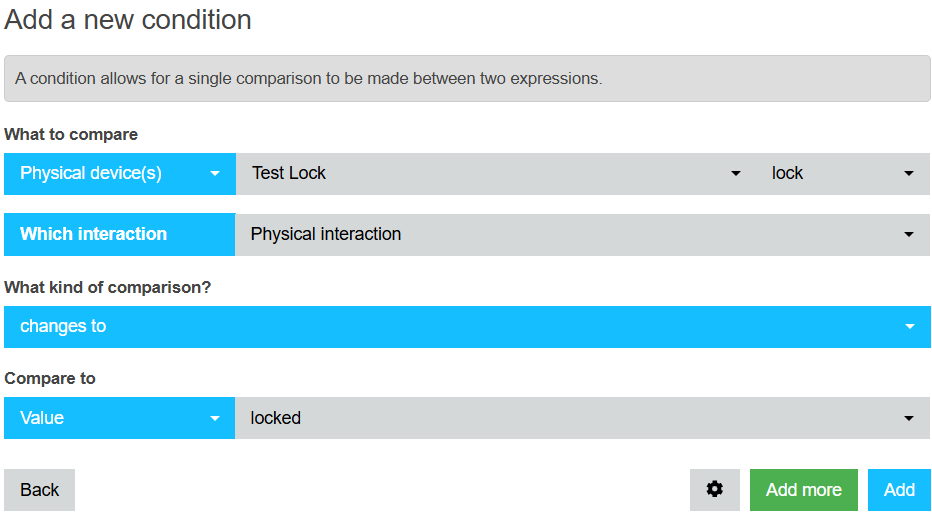Image resolution: width=932 pixels, height=522 pixels.
Task: Open the Value operand type dropdown
Action: coord(119,418)
